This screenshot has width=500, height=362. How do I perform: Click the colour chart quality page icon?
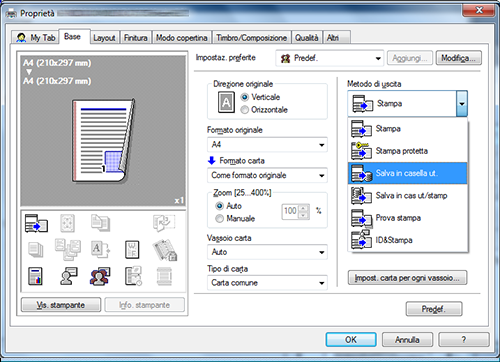coord(35,276)
